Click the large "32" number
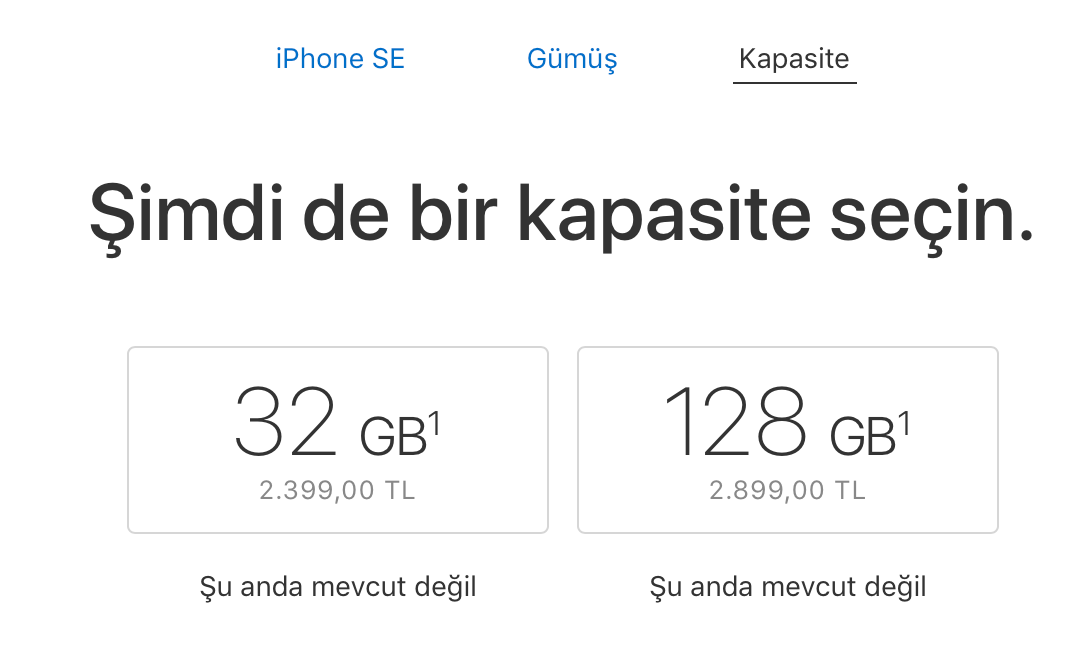Screen dimensions: 1090x648 (x=287, y=421)
